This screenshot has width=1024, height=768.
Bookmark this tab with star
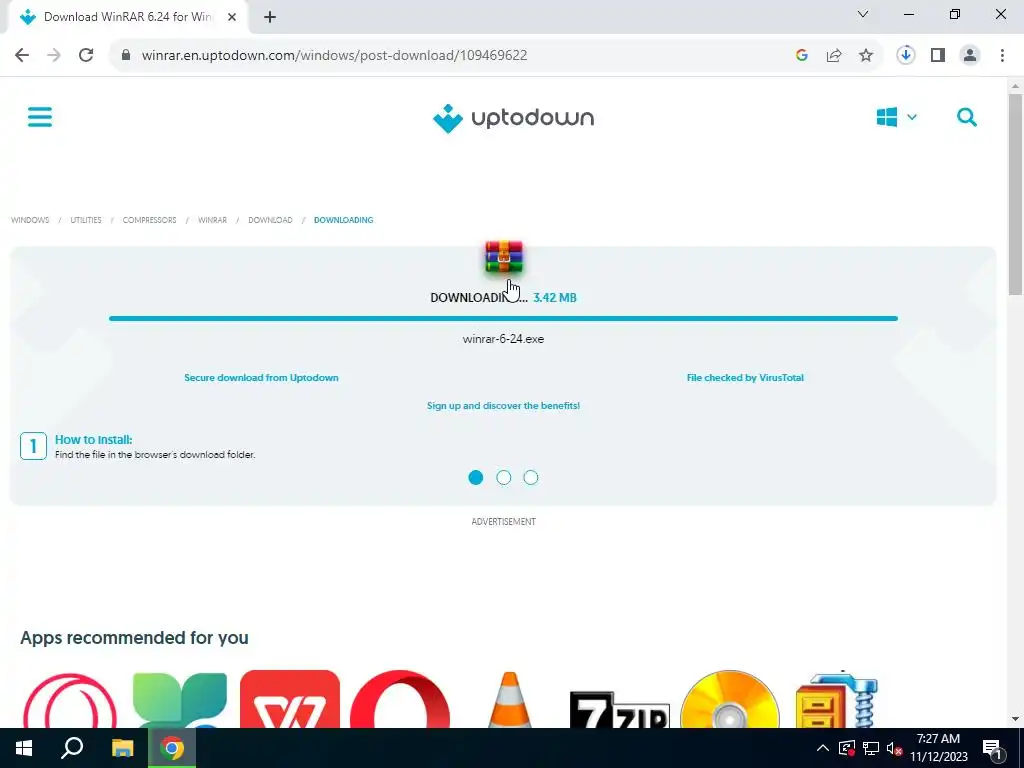click(x=866, y=56)
